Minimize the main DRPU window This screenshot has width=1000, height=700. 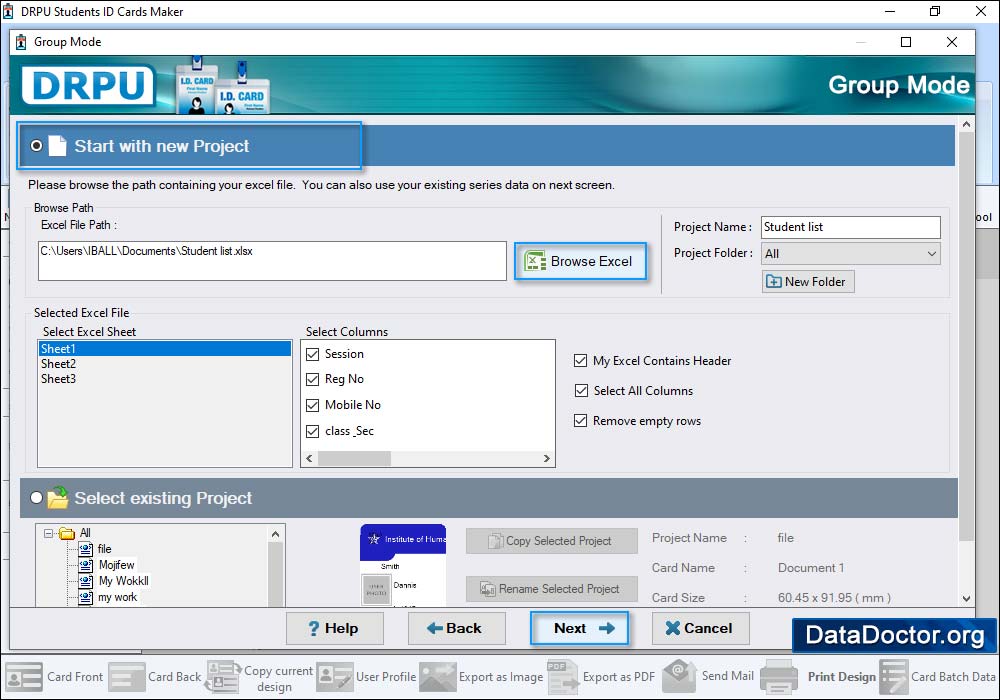[890, 11]
